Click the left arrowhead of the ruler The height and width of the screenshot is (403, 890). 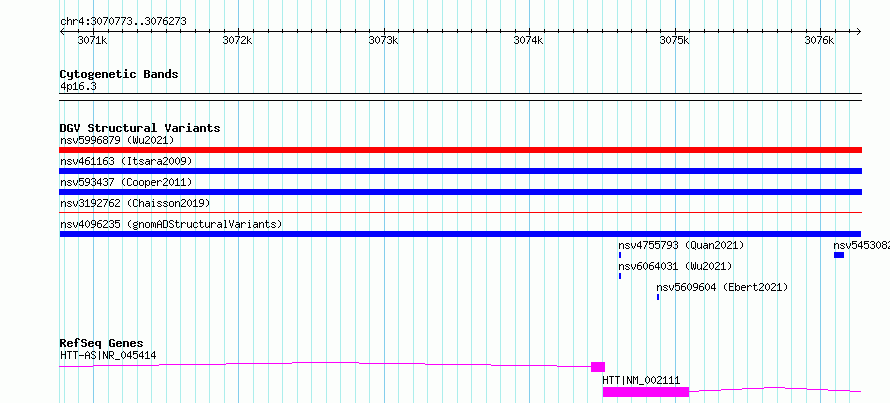point(62,31)
